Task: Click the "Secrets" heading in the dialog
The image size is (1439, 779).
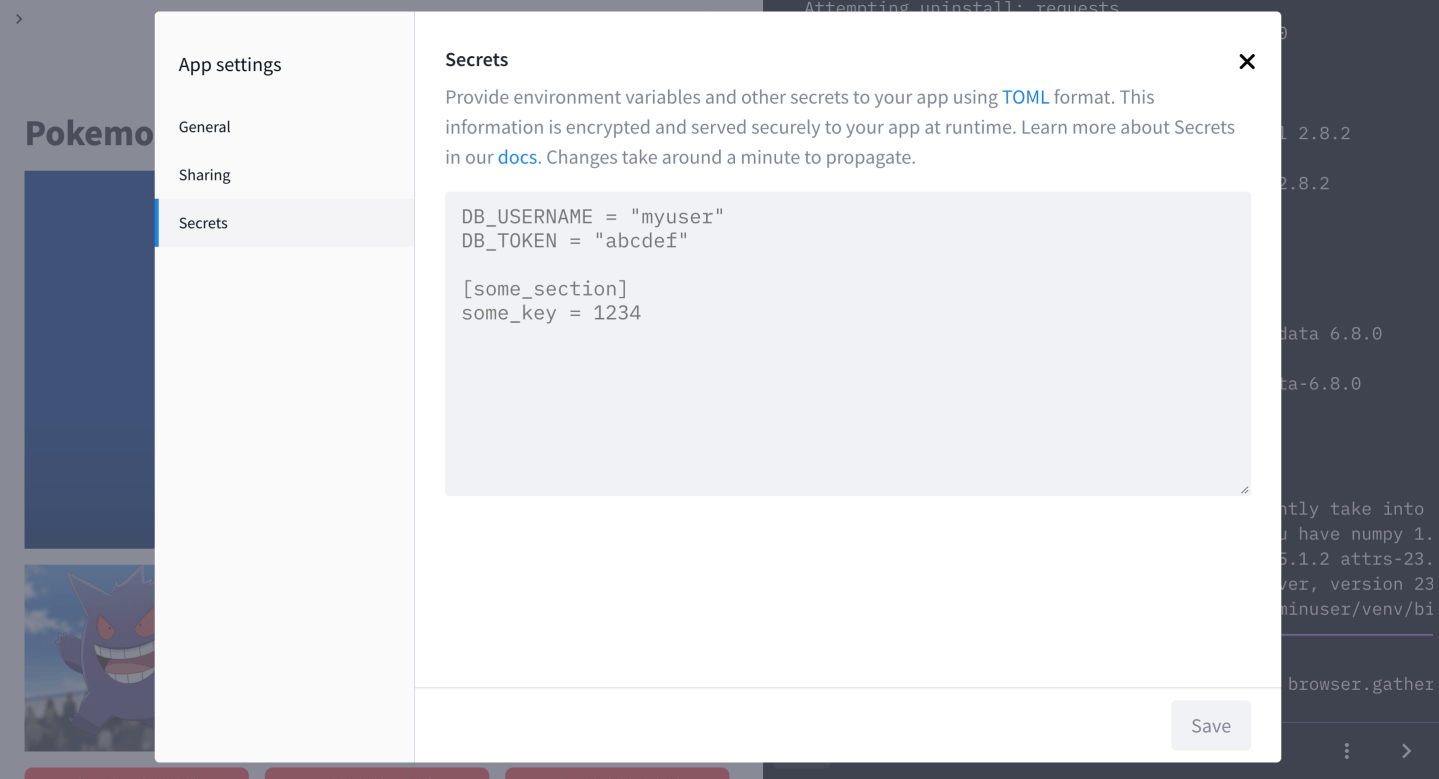Action: 477,60
